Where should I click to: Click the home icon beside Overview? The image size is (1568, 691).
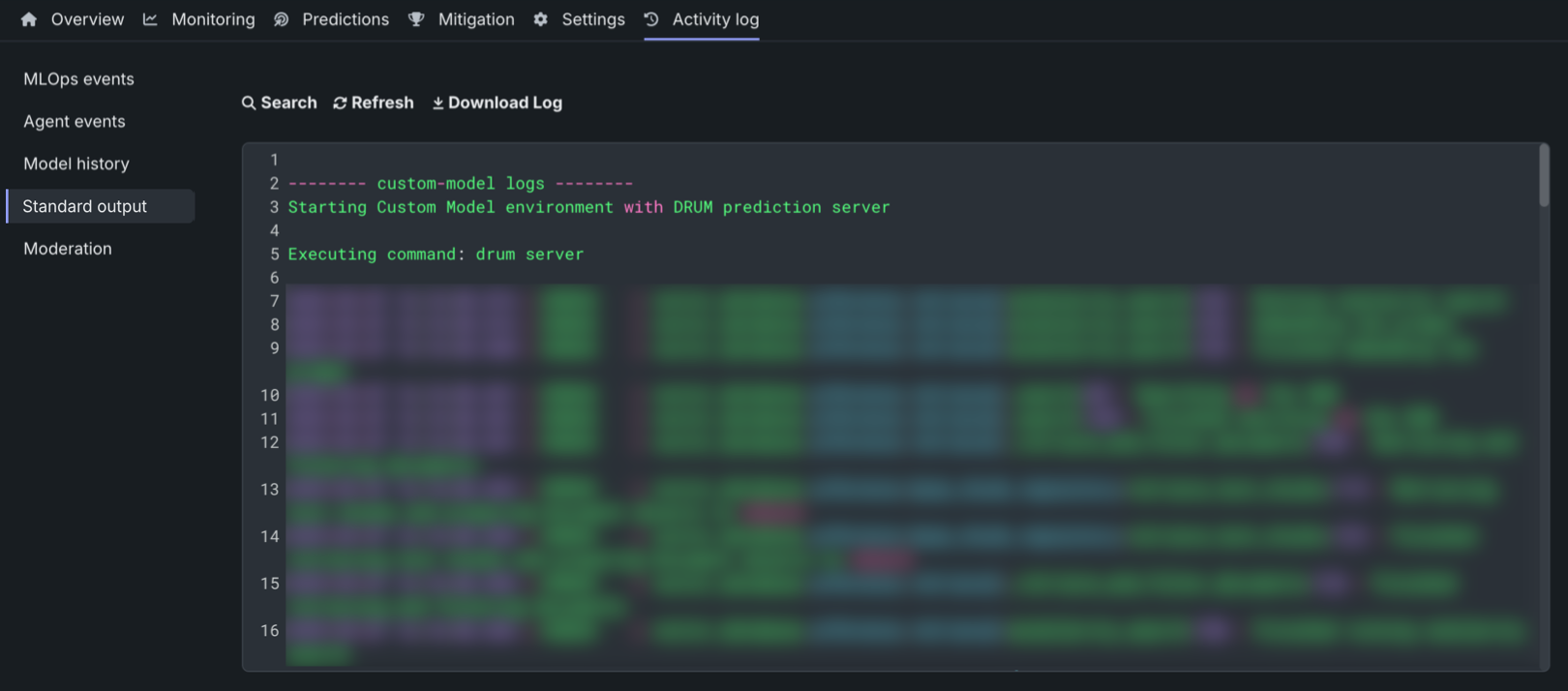[29, 19]
